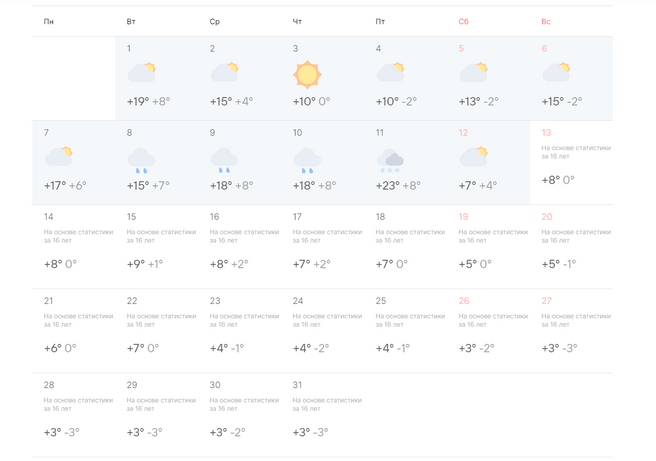Click the partly cloudy icon on day 12
656x461 pixels.
click(x=473, y=157)
